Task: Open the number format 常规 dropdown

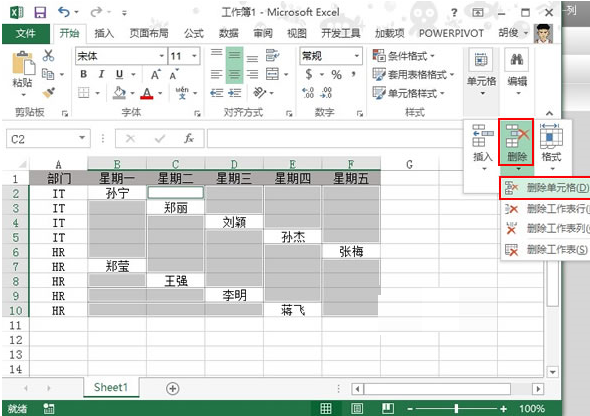Action: coord(357,56)
